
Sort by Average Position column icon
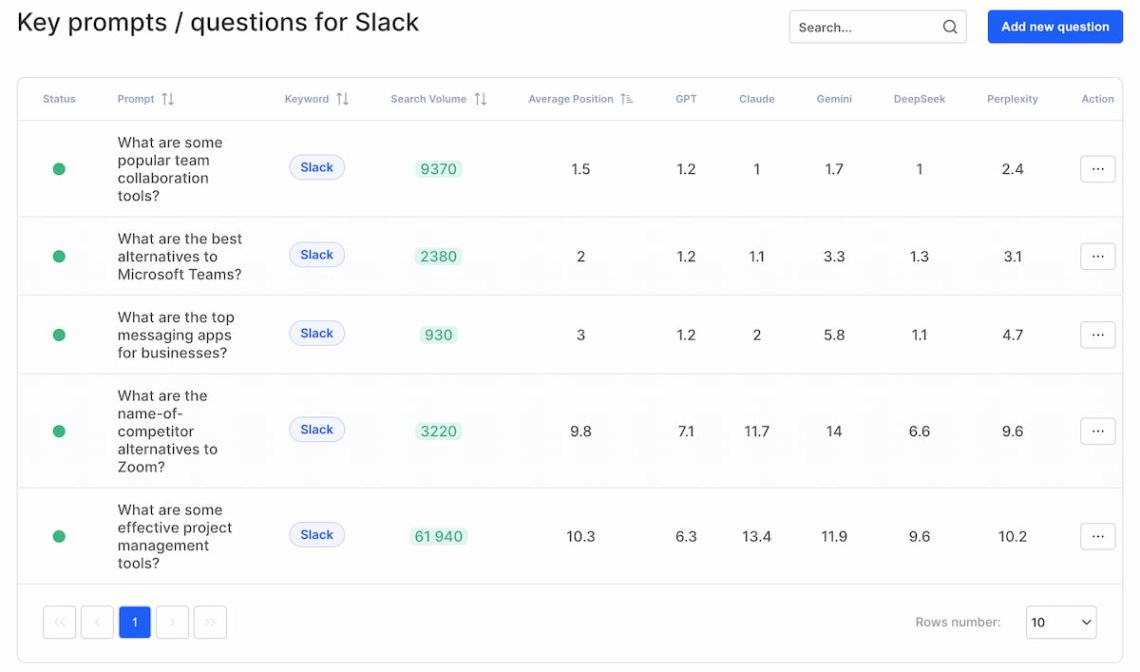627,99
